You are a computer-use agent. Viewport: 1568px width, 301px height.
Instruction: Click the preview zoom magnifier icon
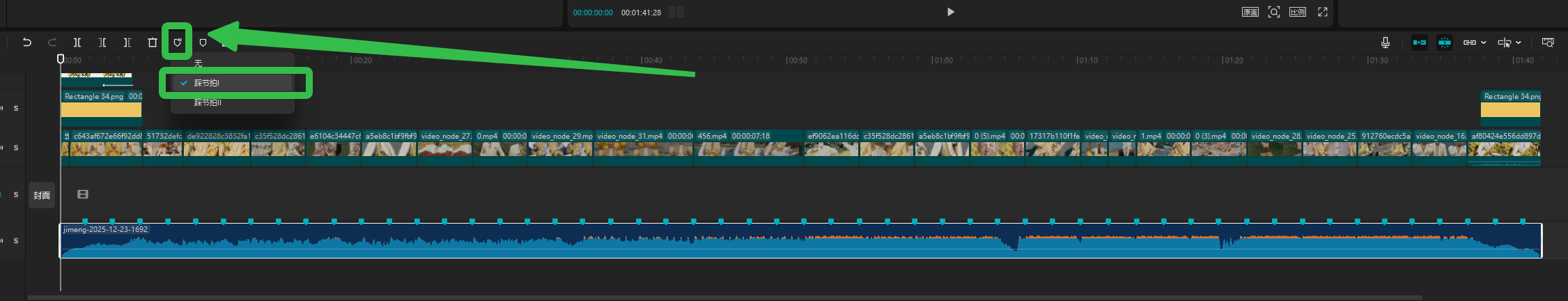1273,12
